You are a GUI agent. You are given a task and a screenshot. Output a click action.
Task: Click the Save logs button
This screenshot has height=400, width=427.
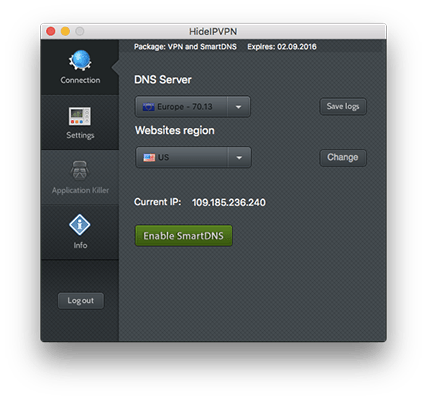343,107
